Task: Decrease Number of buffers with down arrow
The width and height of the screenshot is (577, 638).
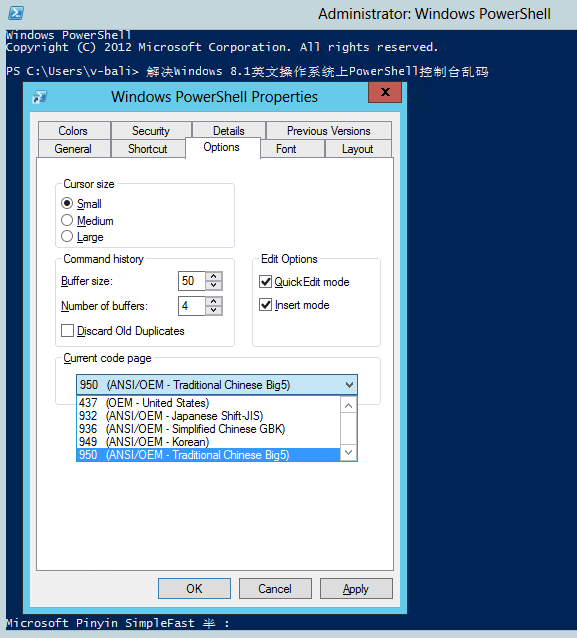Action: [214, 310]
